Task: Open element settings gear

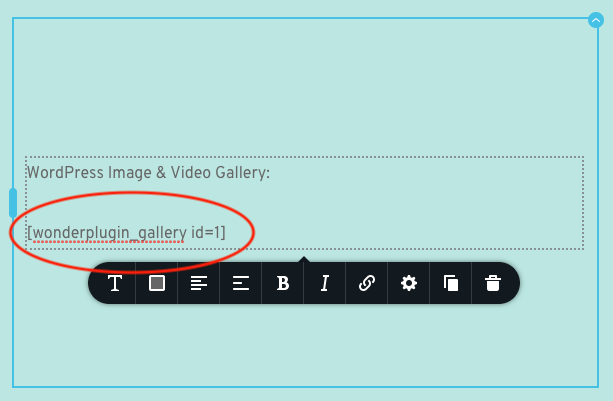Action: coord(409,283)
